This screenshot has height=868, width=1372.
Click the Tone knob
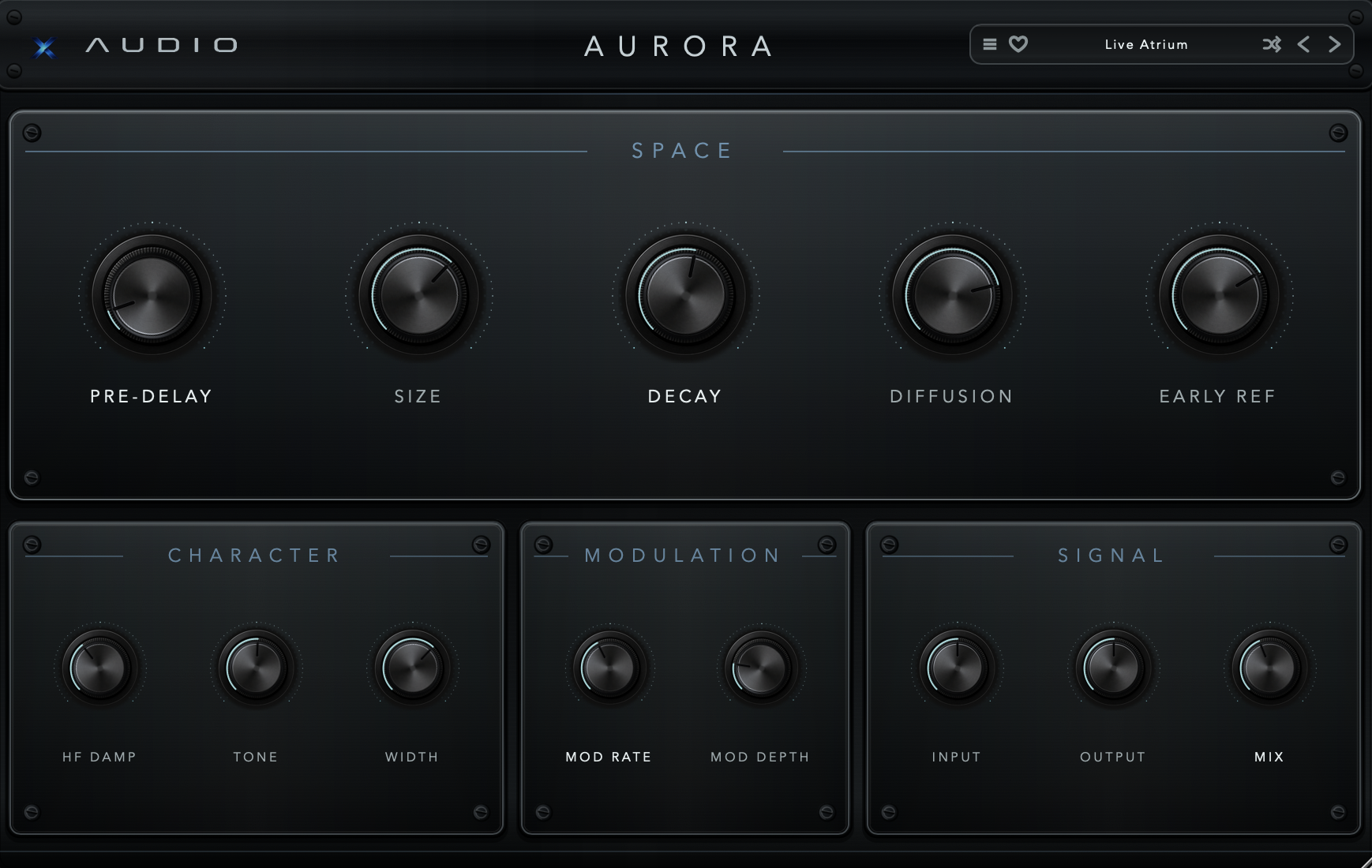click(x=256, y=668)
